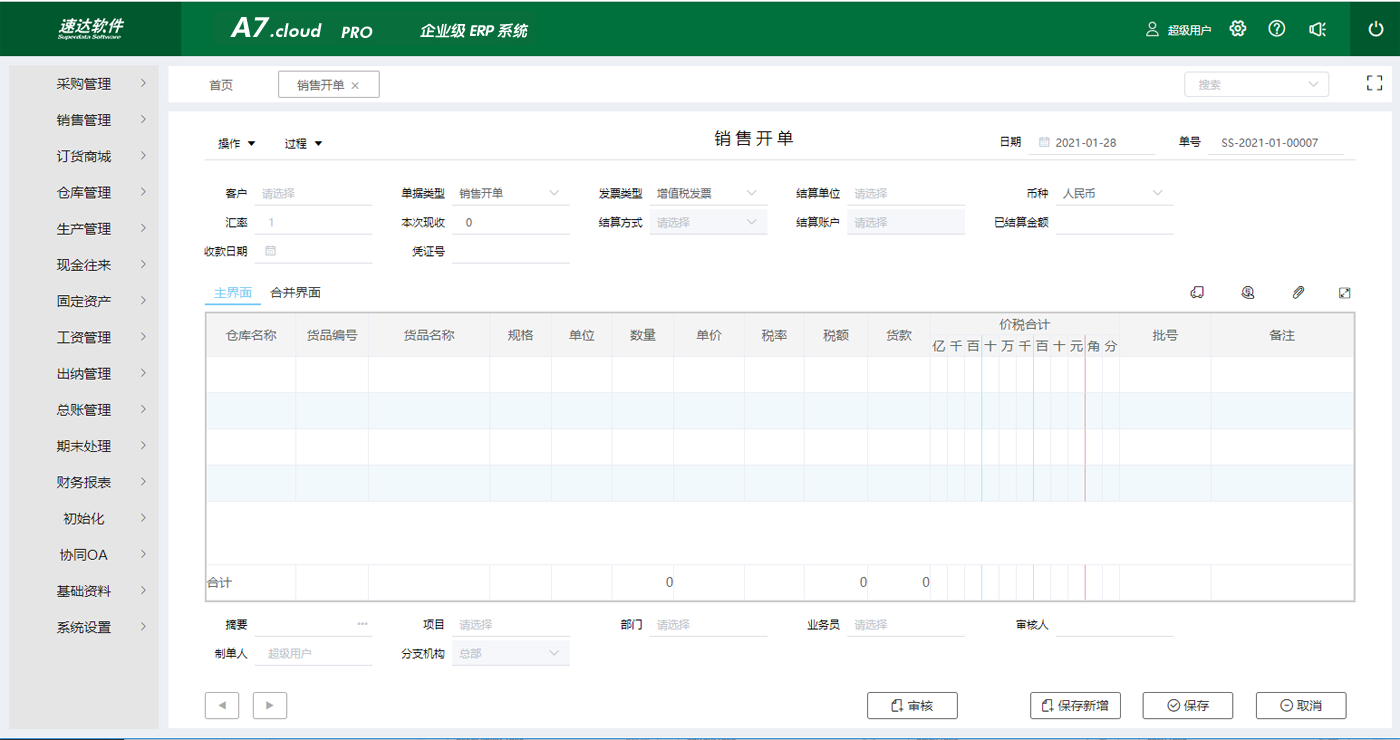The width and height of the screenshot is (1400, 740).
Task: Click the power logout icon
Action: click(x=1376, y=29)
